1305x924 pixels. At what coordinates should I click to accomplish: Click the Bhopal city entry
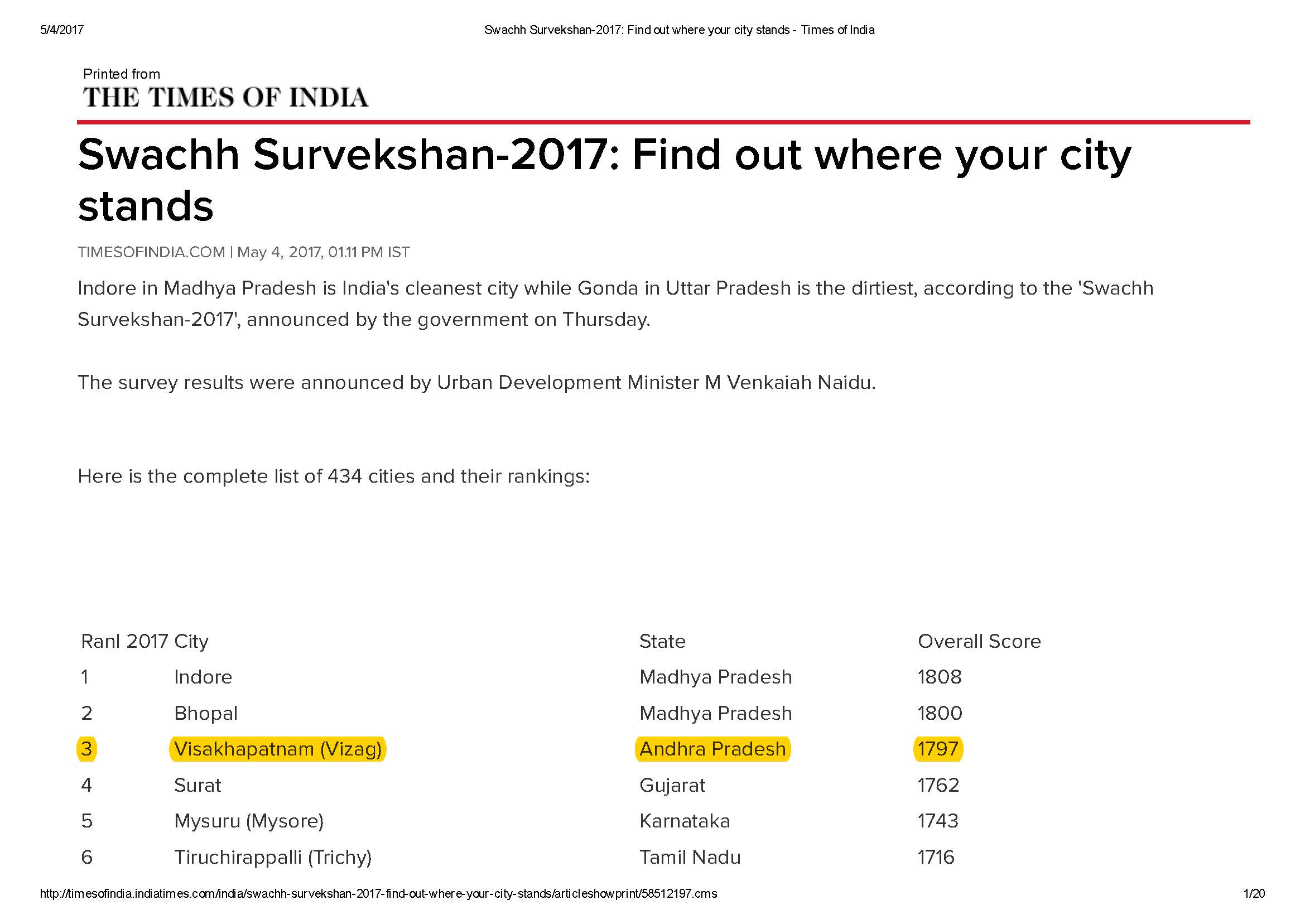[x=206, y=714]
